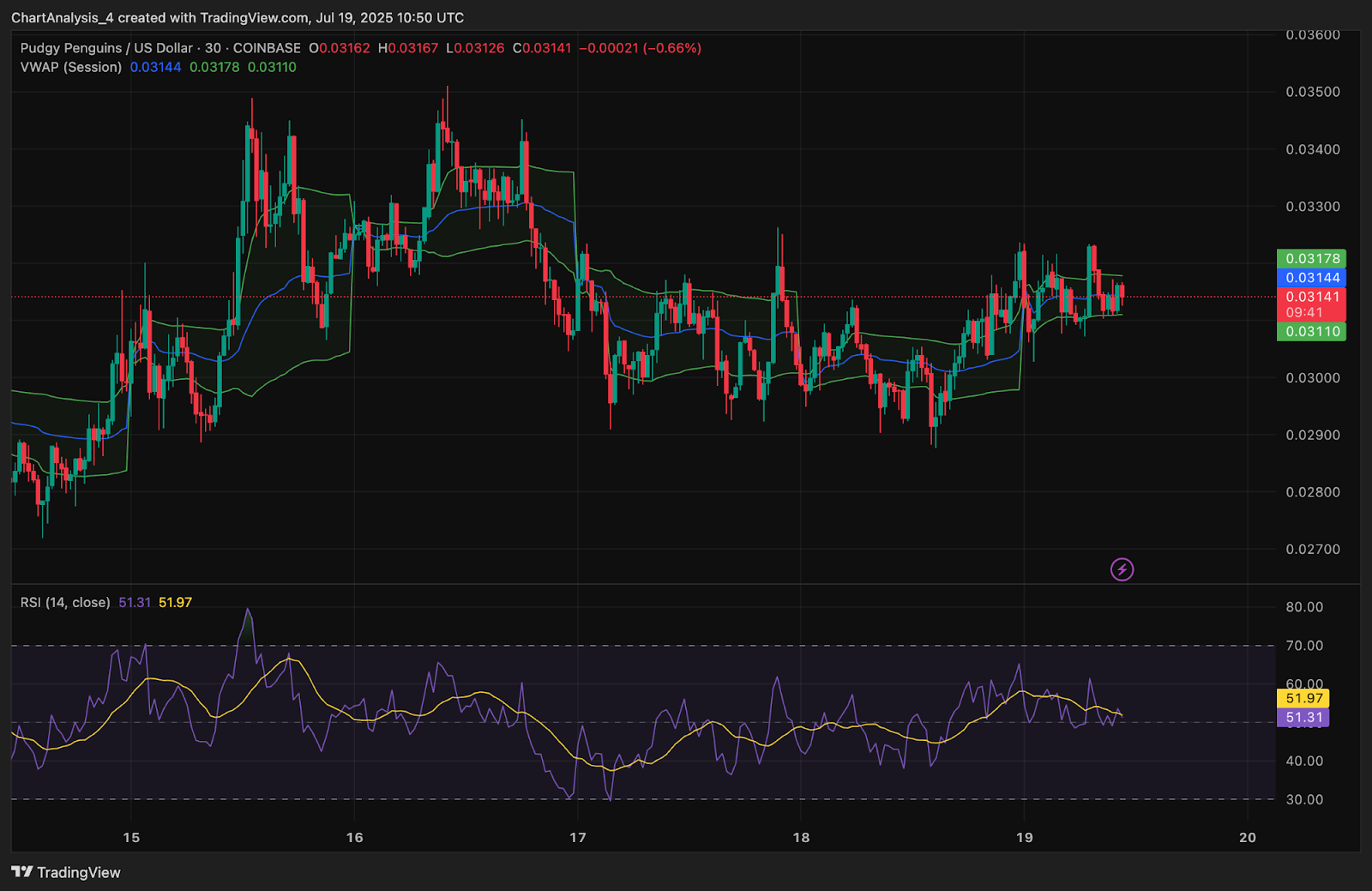Click the 0.03500 price scale label
This screenshot has height=891, width=1372.
pos(1313,92)
